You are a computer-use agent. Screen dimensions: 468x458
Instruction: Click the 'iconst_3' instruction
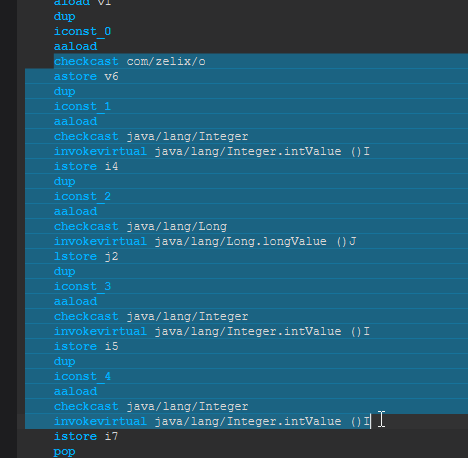pyautogui.click(x=82, y=286)
